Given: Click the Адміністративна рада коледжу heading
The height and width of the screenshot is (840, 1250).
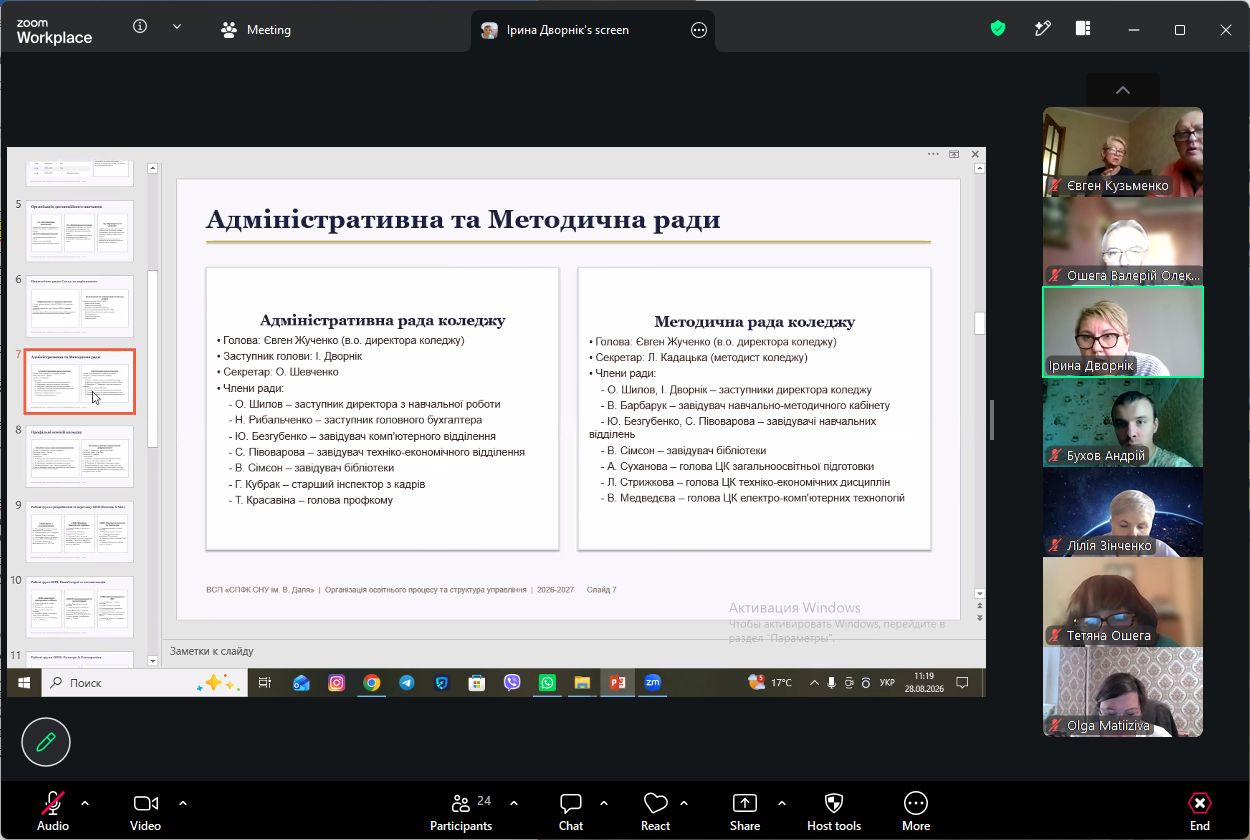Looking at the screenshot, I should (x=382, y=320).
